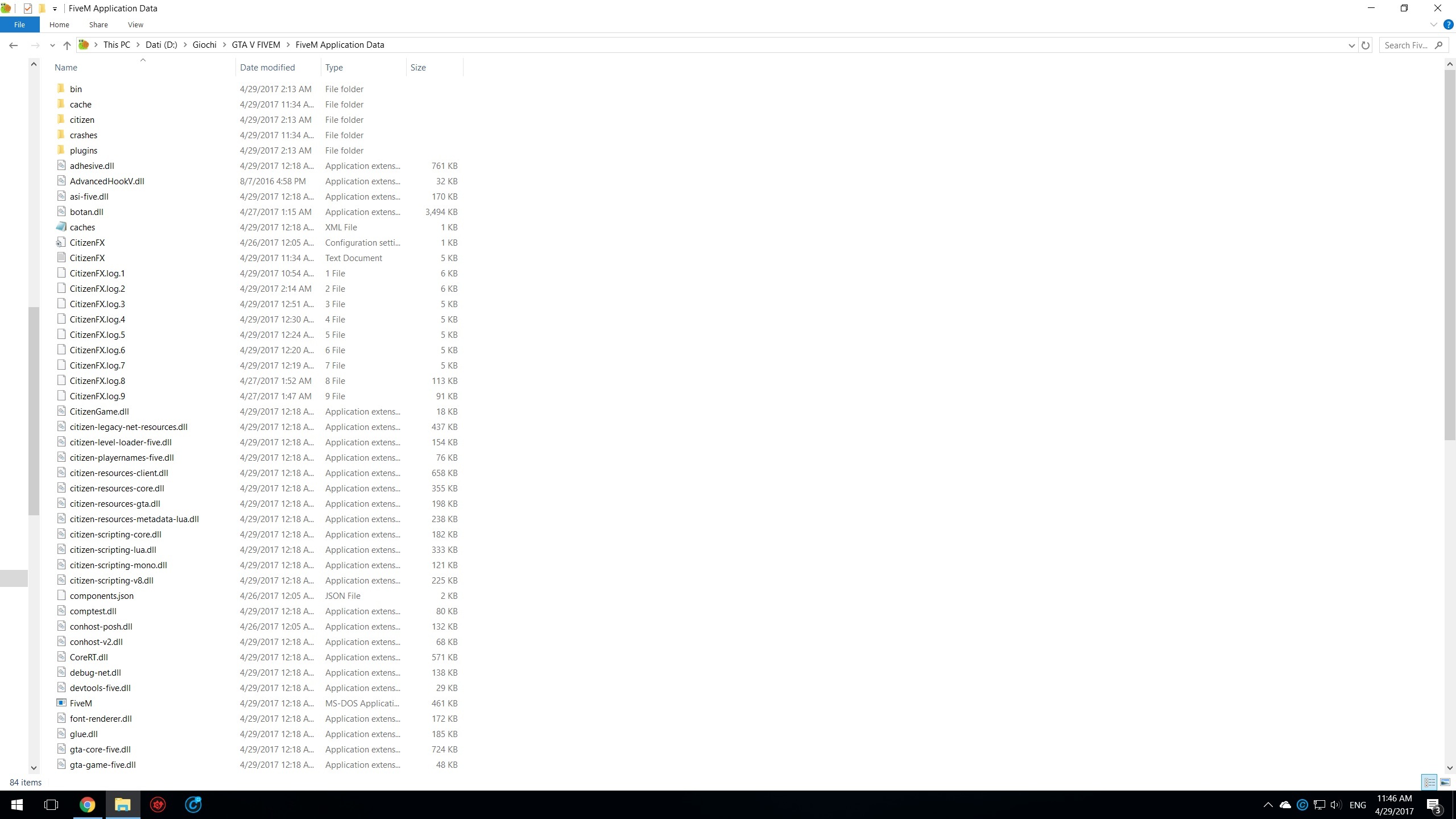Screen dimensions: 1456x819
Task: Click the New folder icon in title bar
Action: point(42,9)
